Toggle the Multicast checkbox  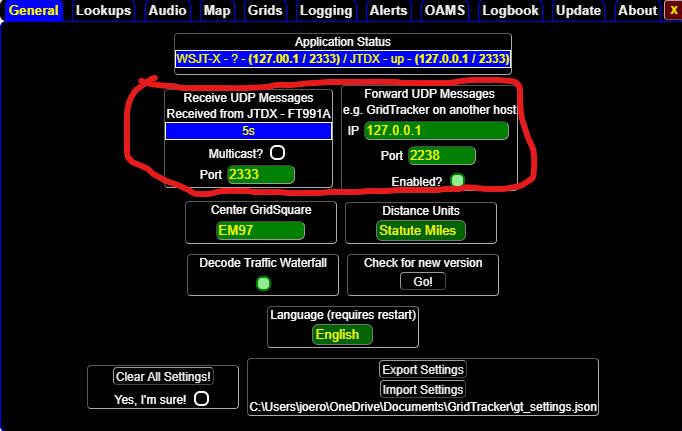point(277,153)
